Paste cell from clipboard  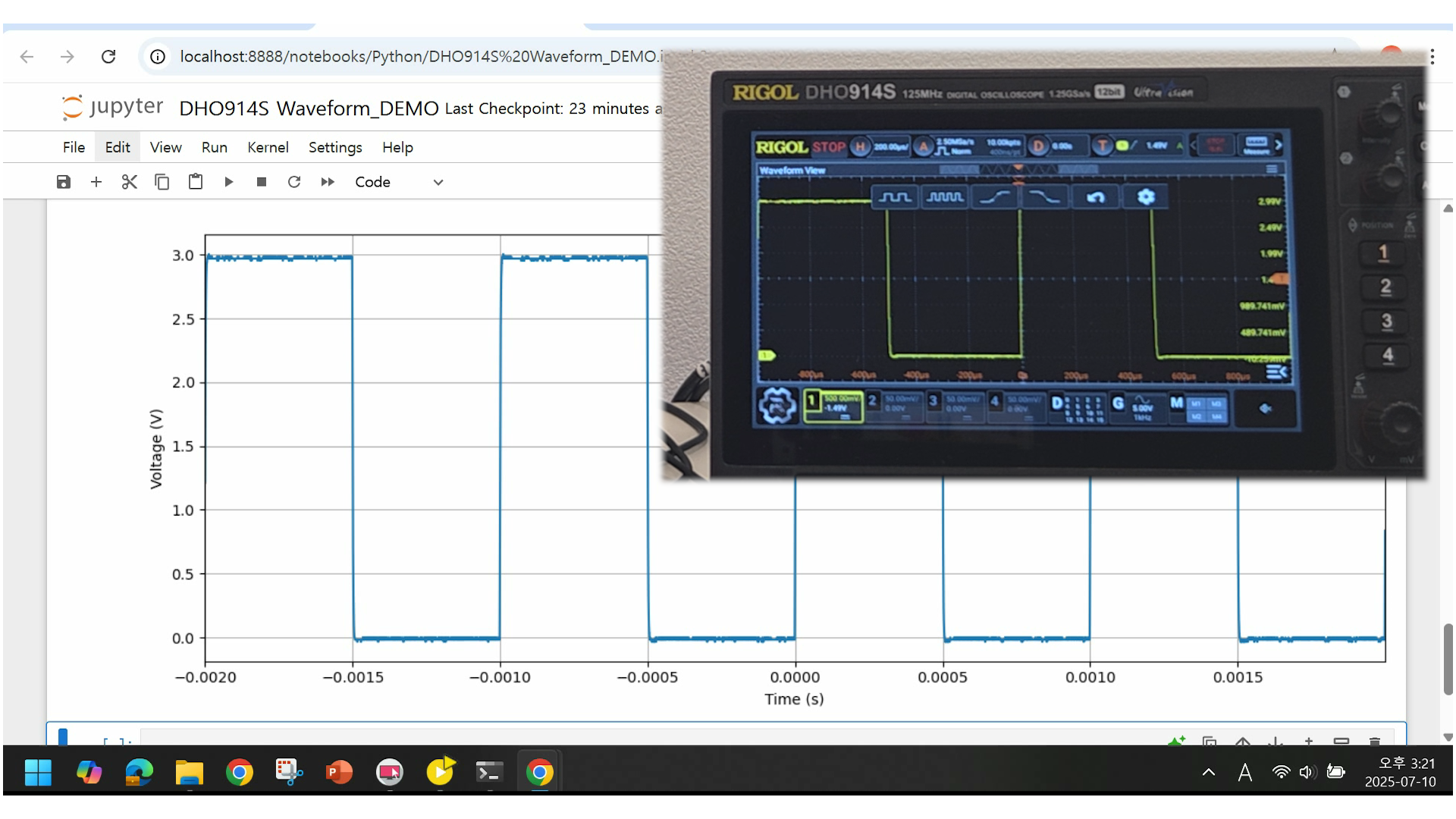196,182
